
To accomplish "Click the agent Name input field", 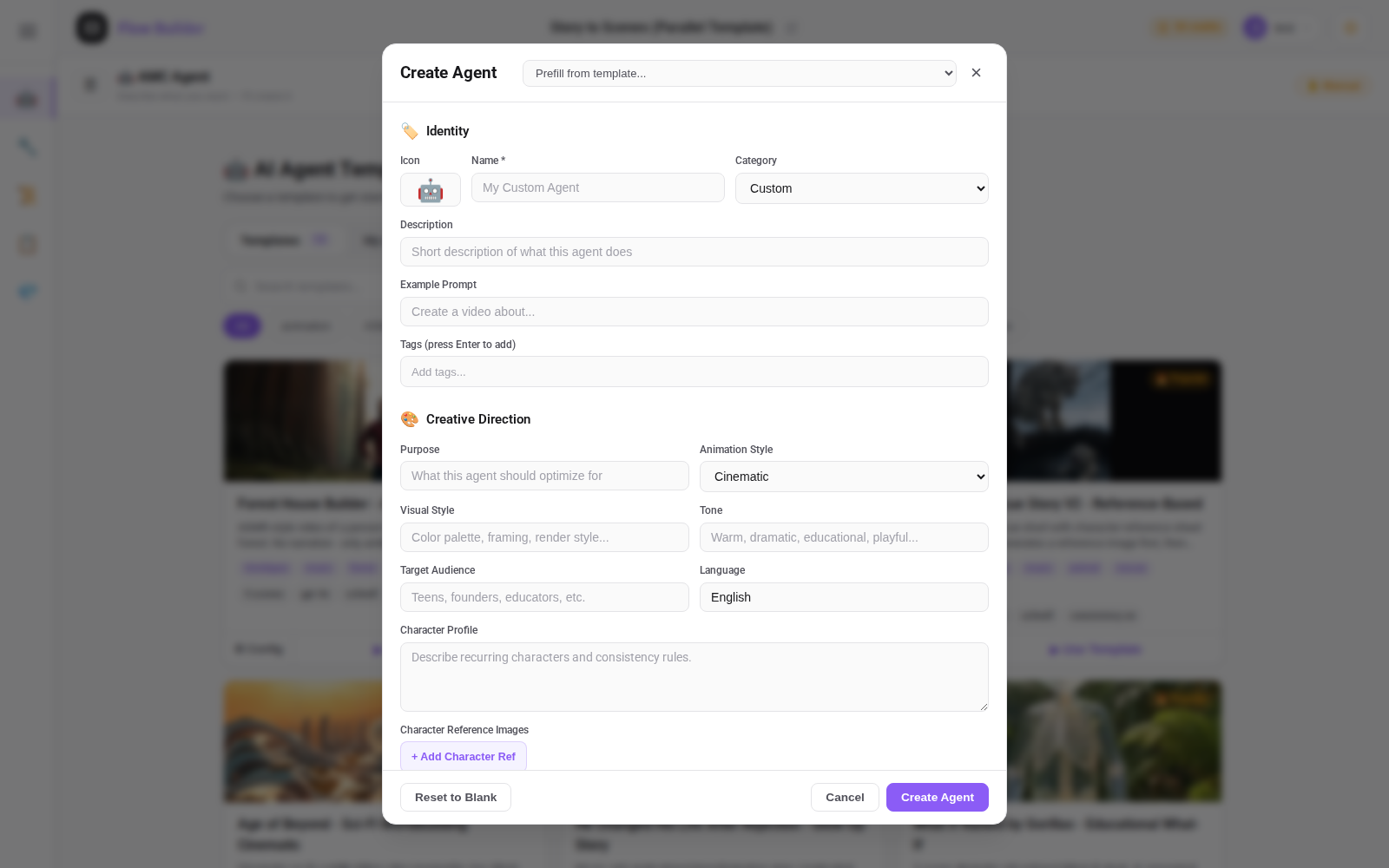I will [x=597, y=187].
